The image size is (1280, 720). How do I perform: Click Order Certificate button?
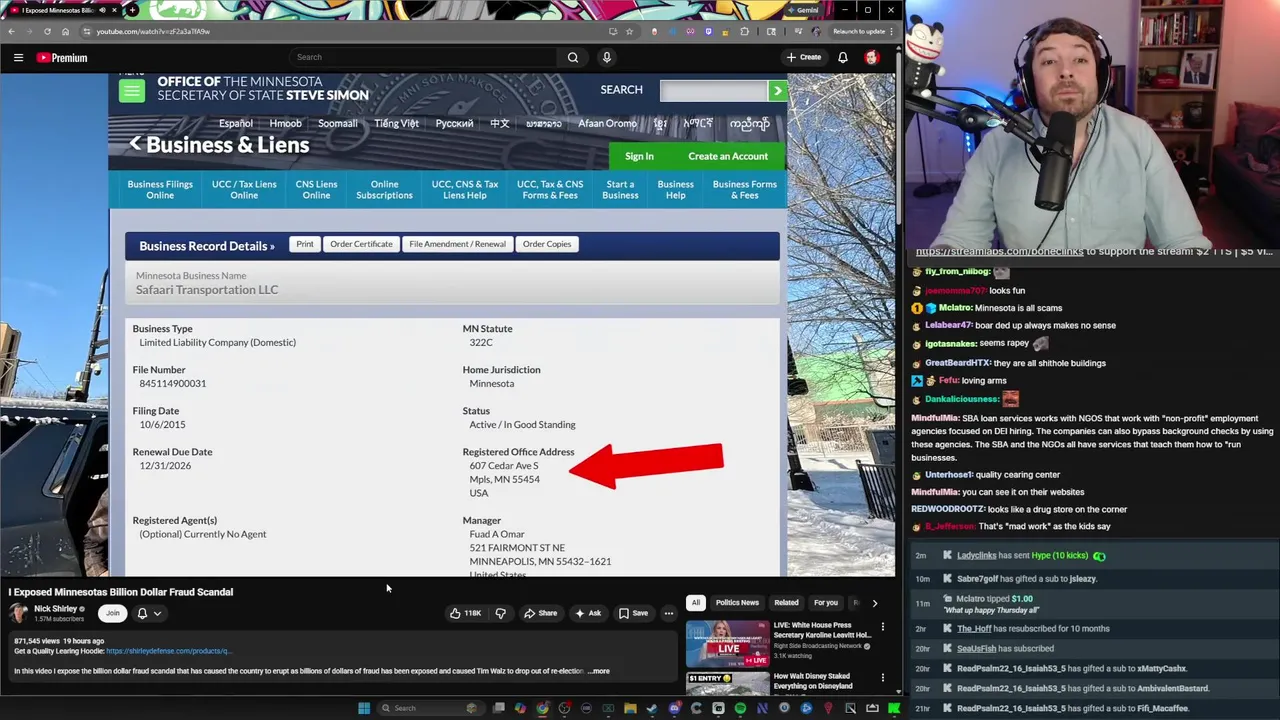pos(361,244)
